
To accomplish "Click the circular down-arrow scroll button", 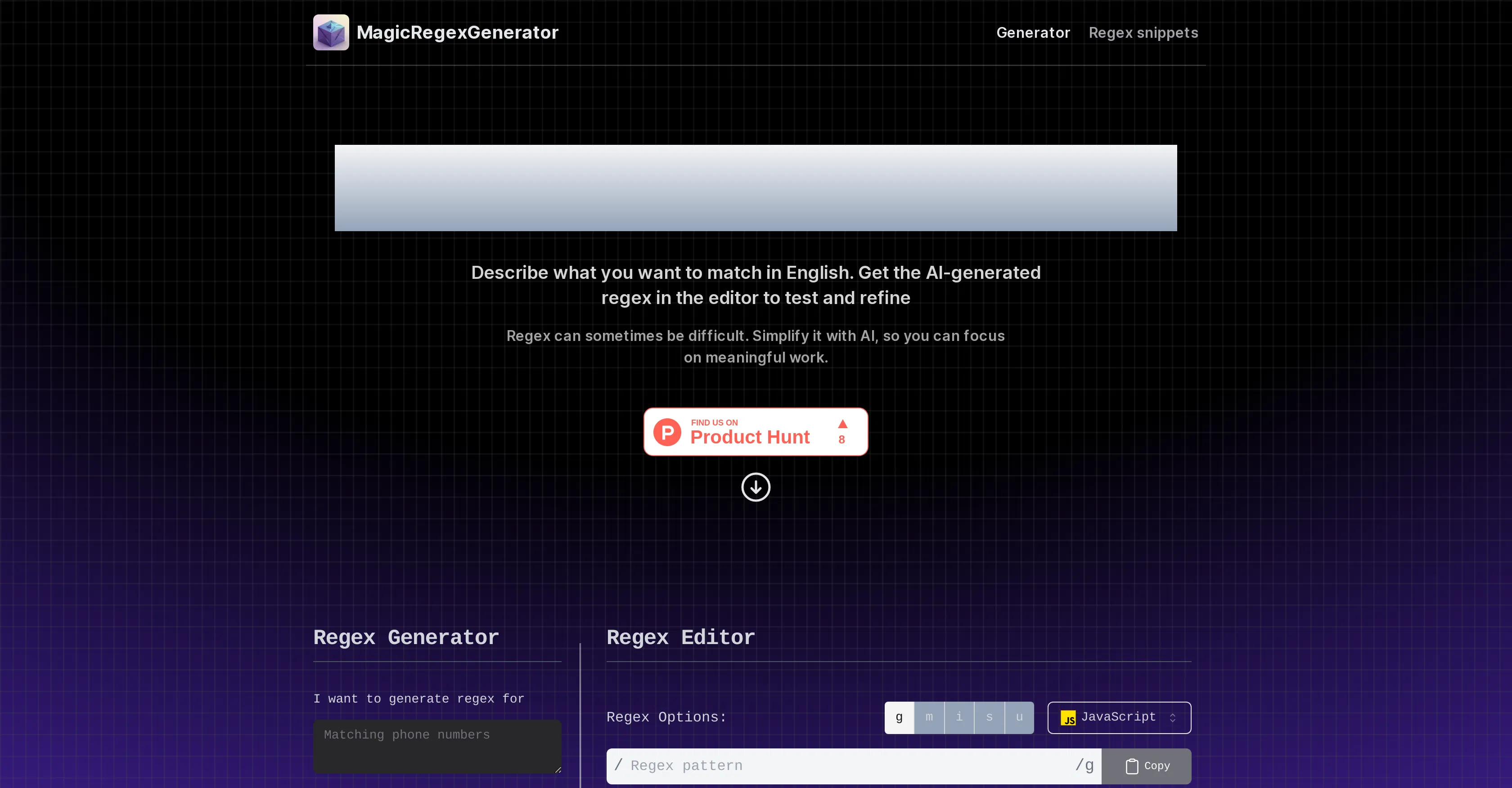I will point(756,487).
